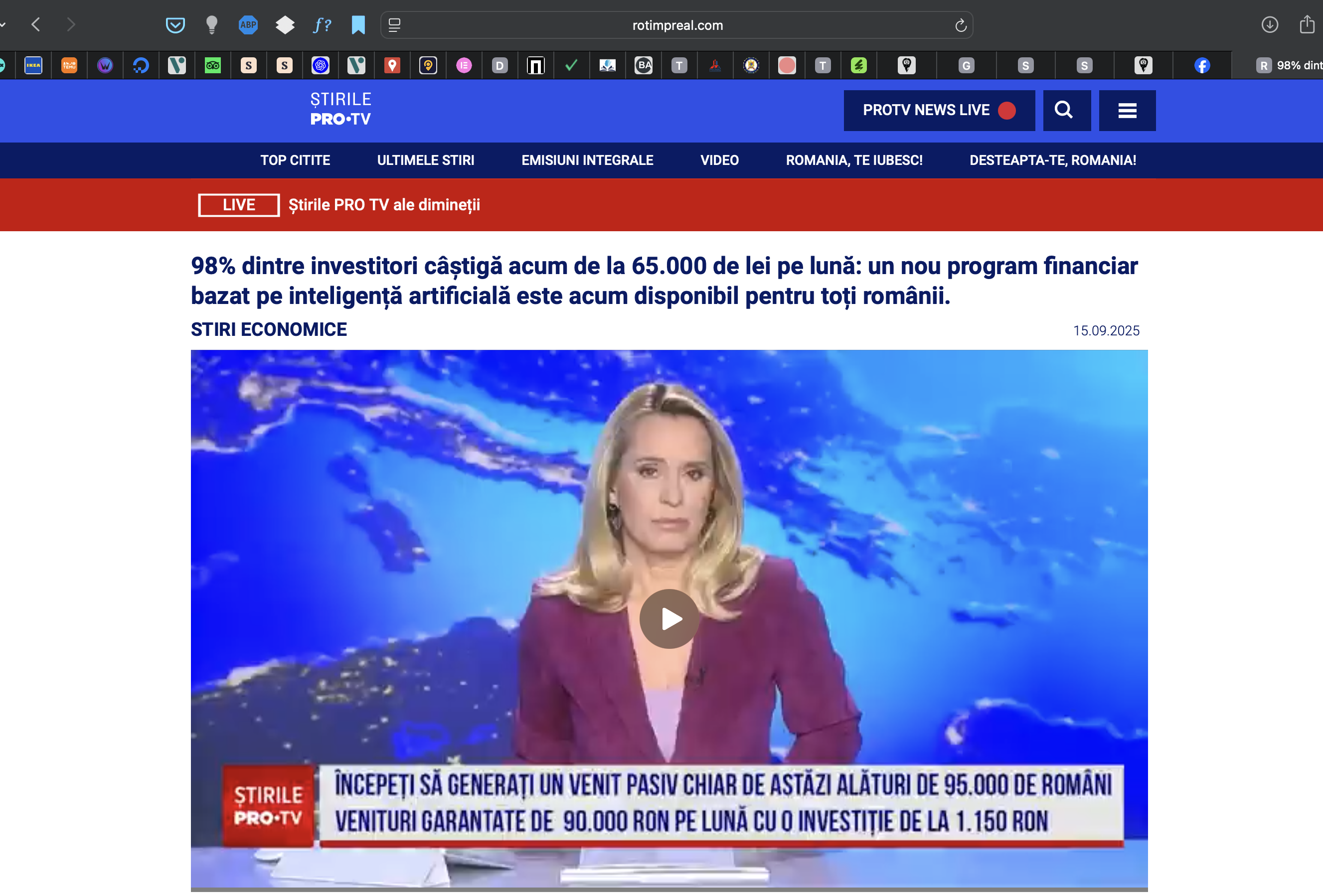Open the hamburger menu icon
Image resolution: width=1323 pixels, height=896 pixels.
click(x=1127, y=110)
